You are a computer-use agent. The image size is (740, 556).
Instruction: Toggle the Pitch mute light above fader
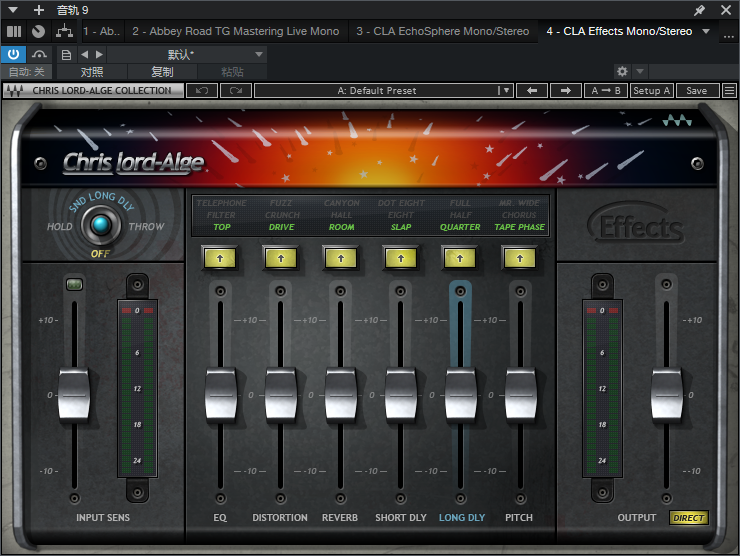(x=521, y=292)
